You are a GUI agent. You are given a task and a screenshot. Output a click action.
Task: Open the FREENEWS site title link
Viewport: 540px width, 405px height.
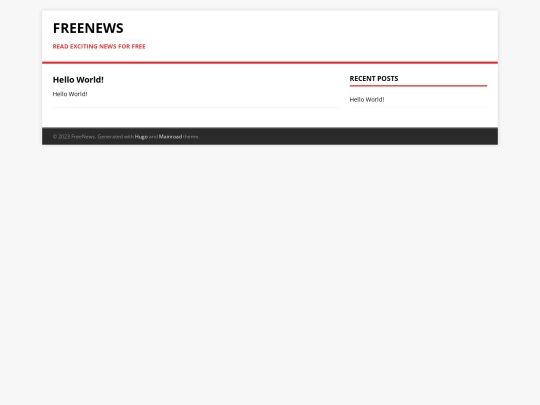point(88,28)
